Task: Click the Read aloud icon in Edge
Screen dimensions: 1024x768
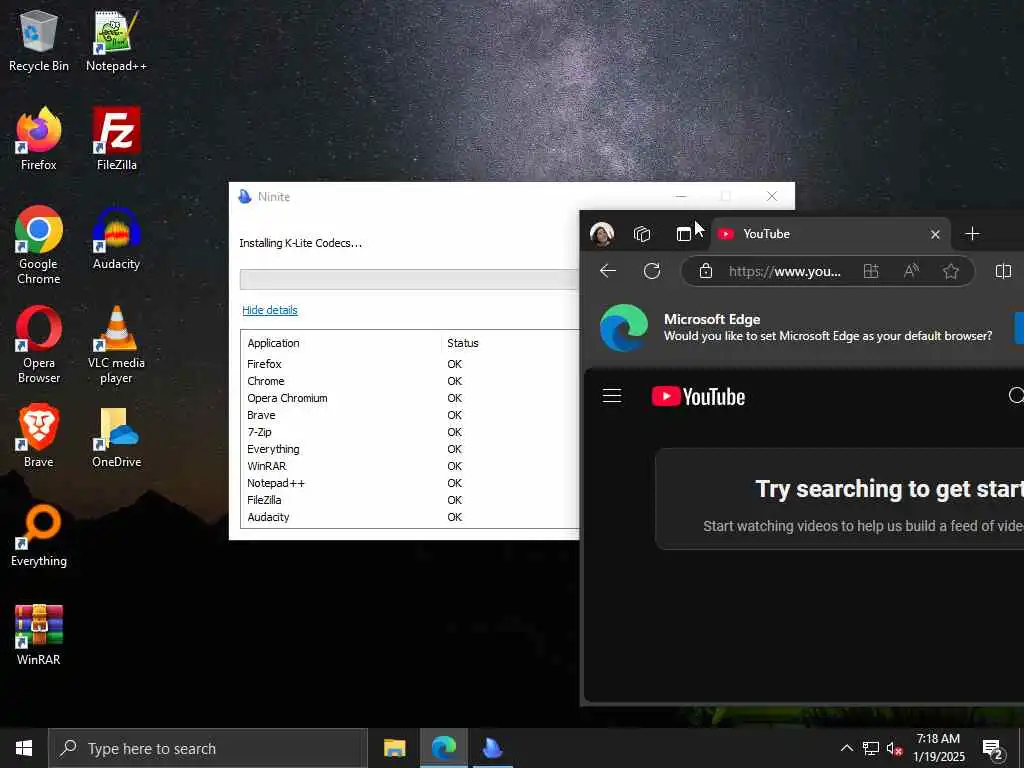Action: pyautogui.click(x=911, y=271)
